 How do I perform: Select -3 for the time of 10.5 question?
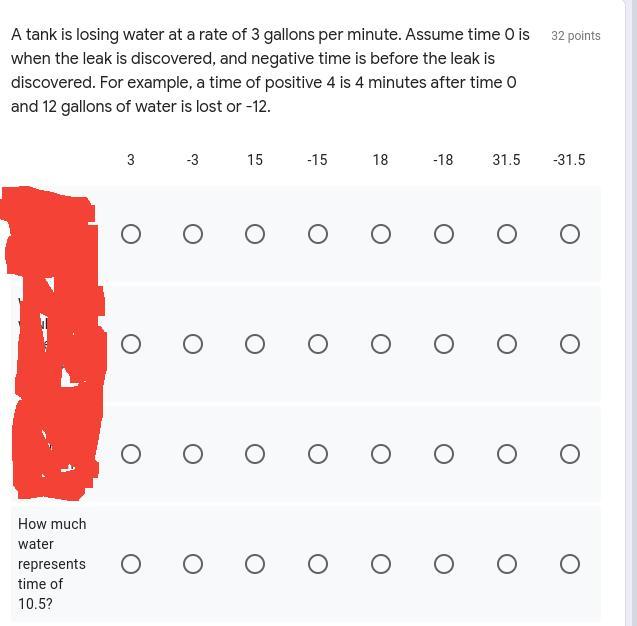(x=193, y=564)
